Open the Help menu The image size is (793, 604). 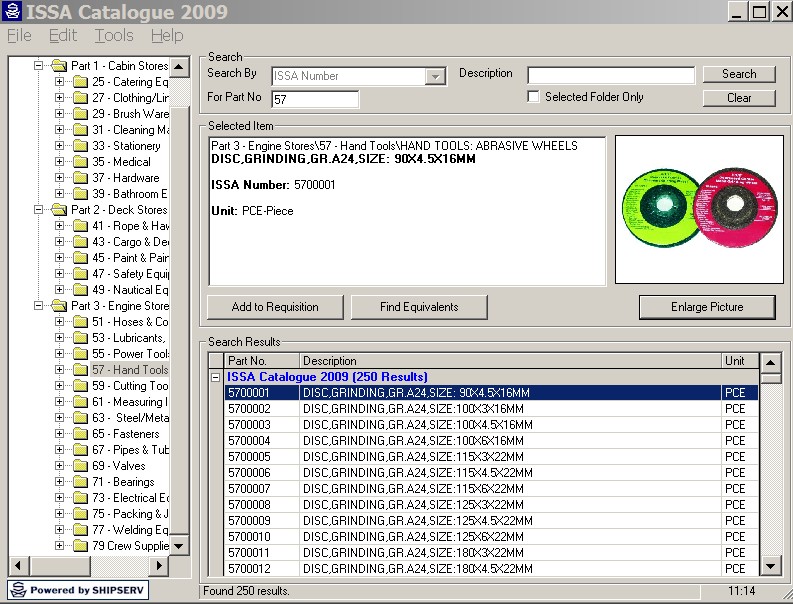tap(167, 35)
